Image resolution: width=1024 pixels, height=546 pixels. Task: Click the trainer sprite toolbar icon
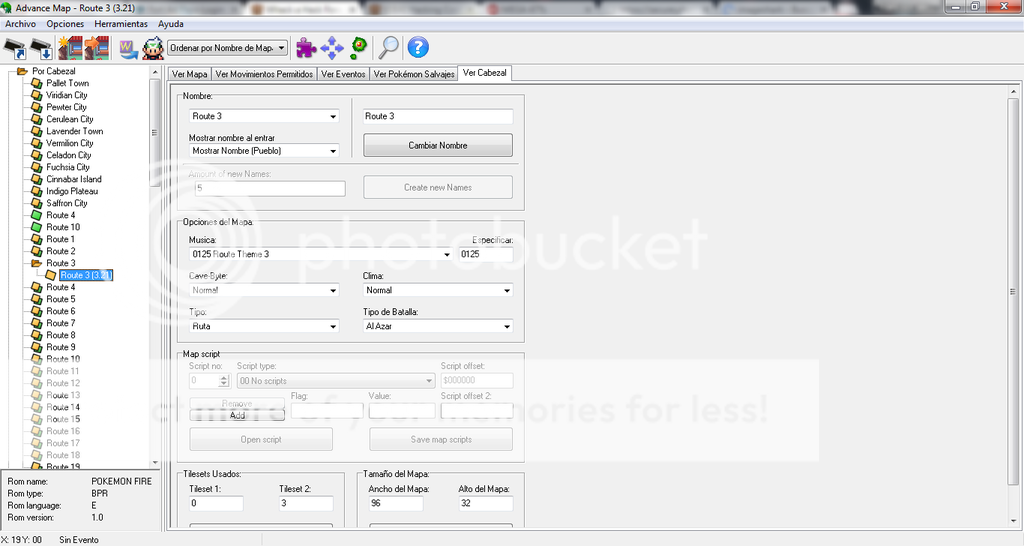(x=153, y=47)
